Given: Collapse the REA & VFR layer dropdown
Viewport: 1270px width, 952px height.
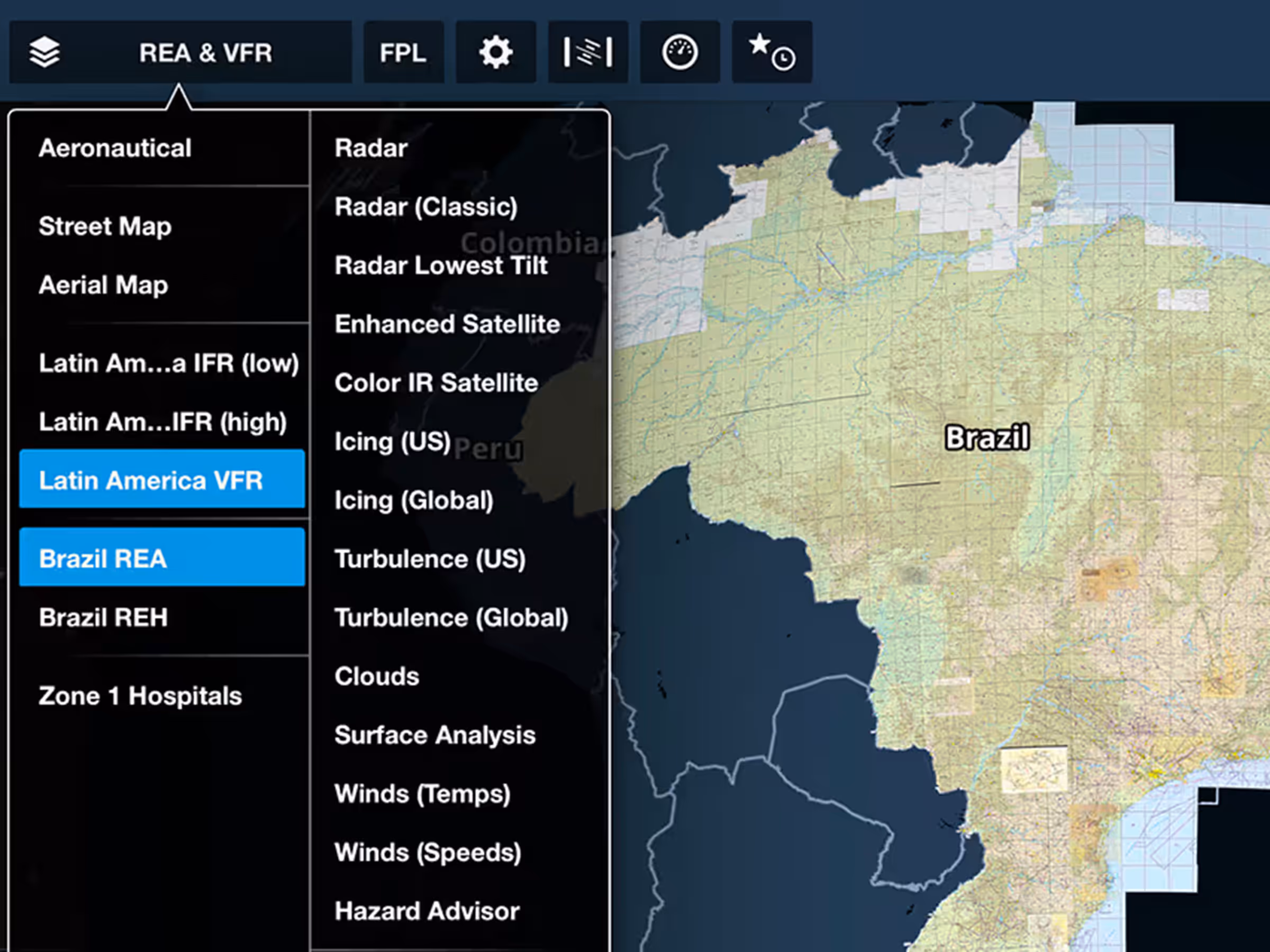Looking at the screenshot, I should [x=205, y=52].
